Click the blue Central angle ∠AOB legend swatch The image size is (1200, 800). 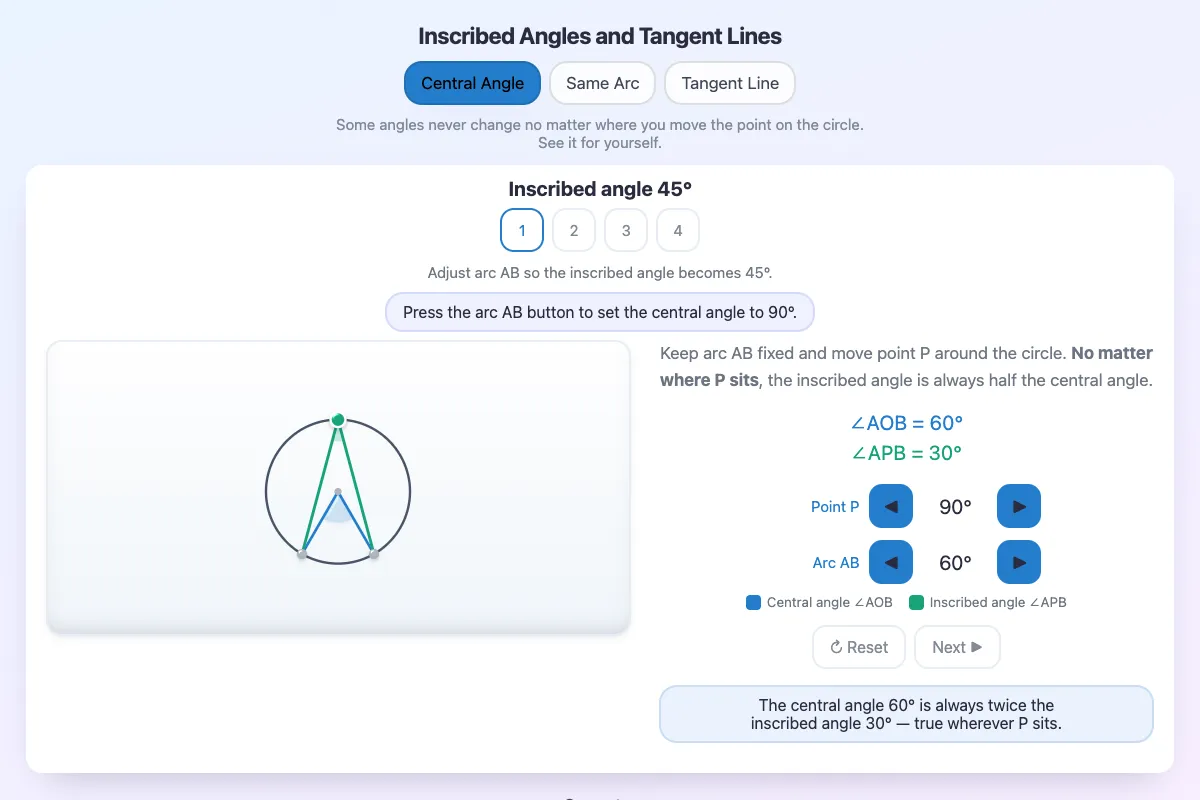(754, 603)
